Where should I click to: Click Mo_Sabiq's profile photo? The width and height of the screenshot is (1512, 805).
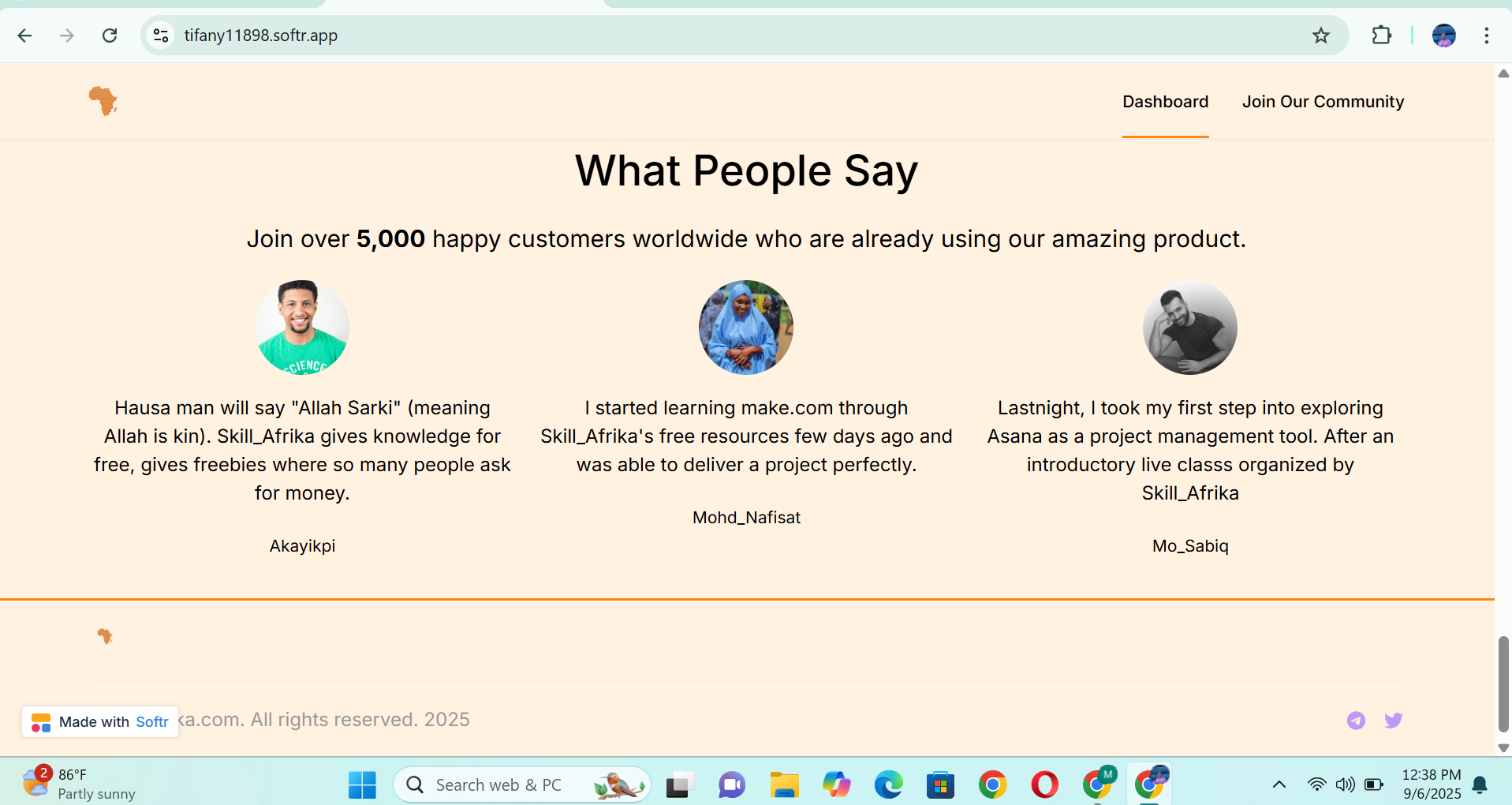click(x=1190, y=328)
